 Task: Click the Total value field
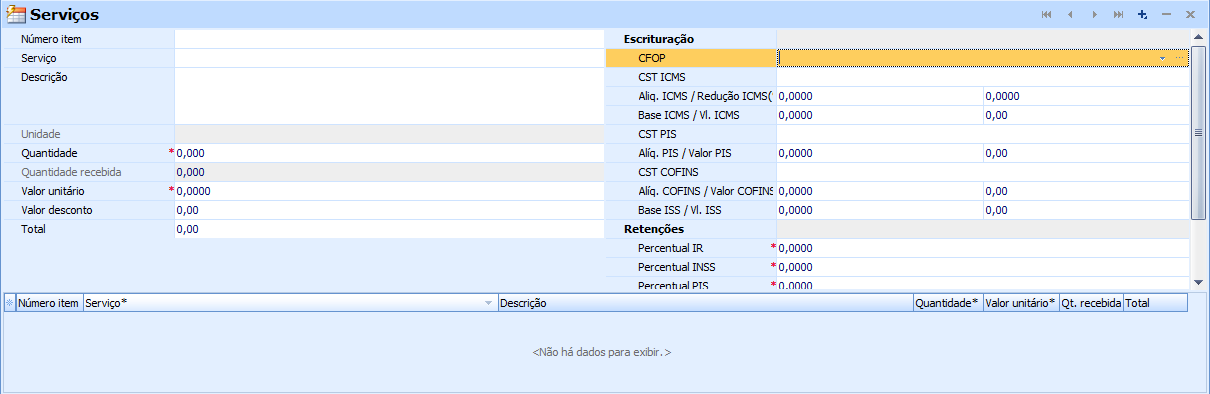(x=389, y=229)
